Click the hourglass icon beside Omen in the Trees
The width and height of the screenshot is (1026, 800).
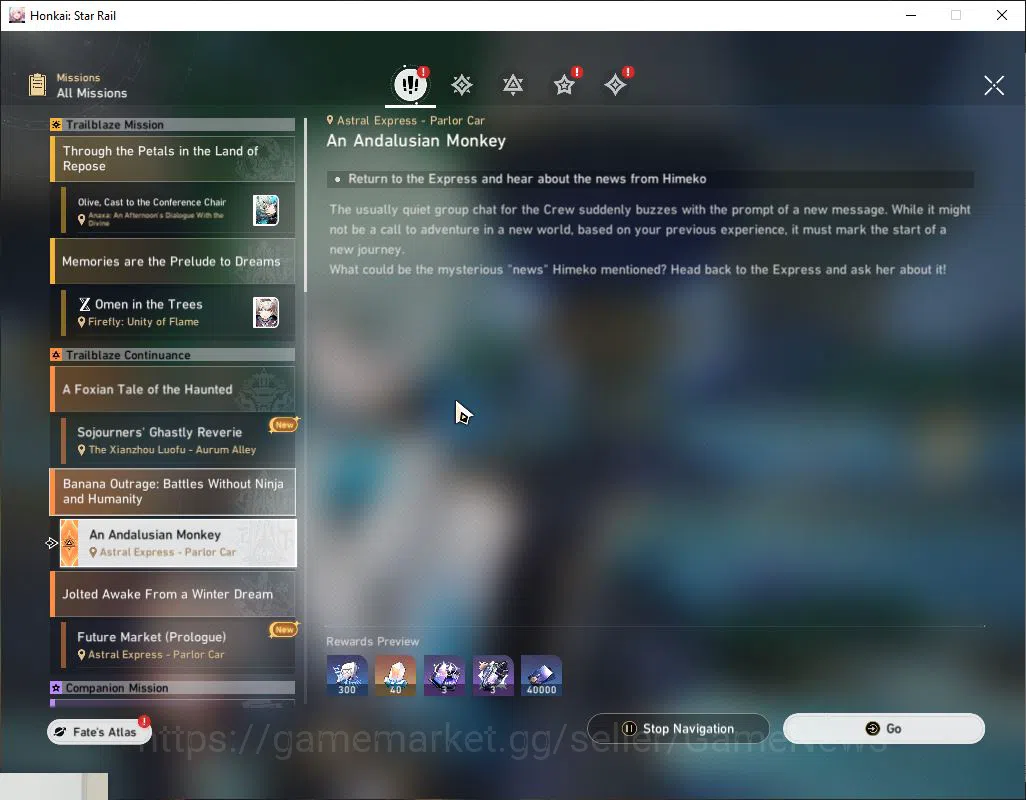pyautogui.click(x=84, y=304)
